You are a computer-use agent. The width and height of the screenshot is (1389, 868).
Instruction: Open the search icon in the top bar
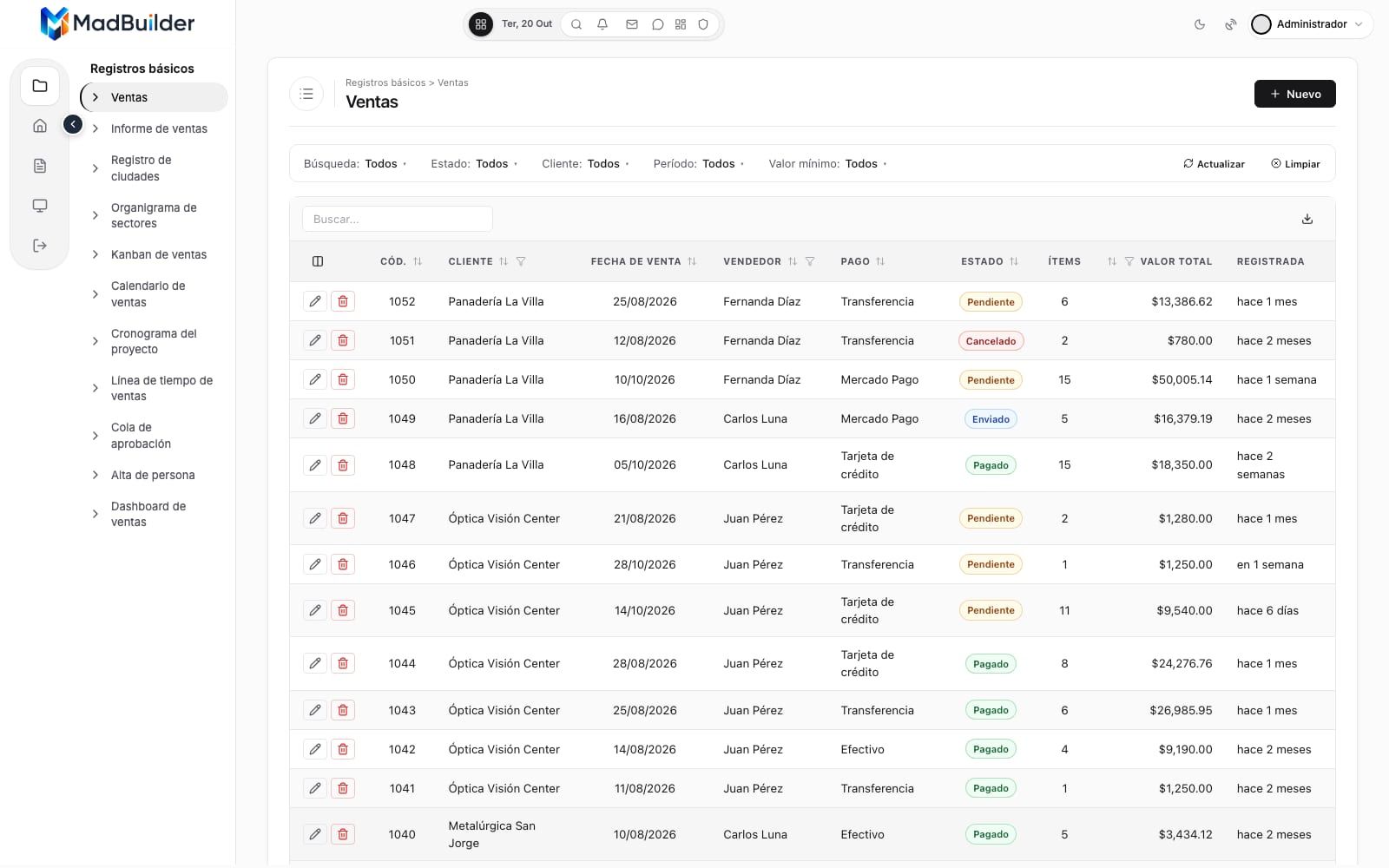(x=576, y=24)
